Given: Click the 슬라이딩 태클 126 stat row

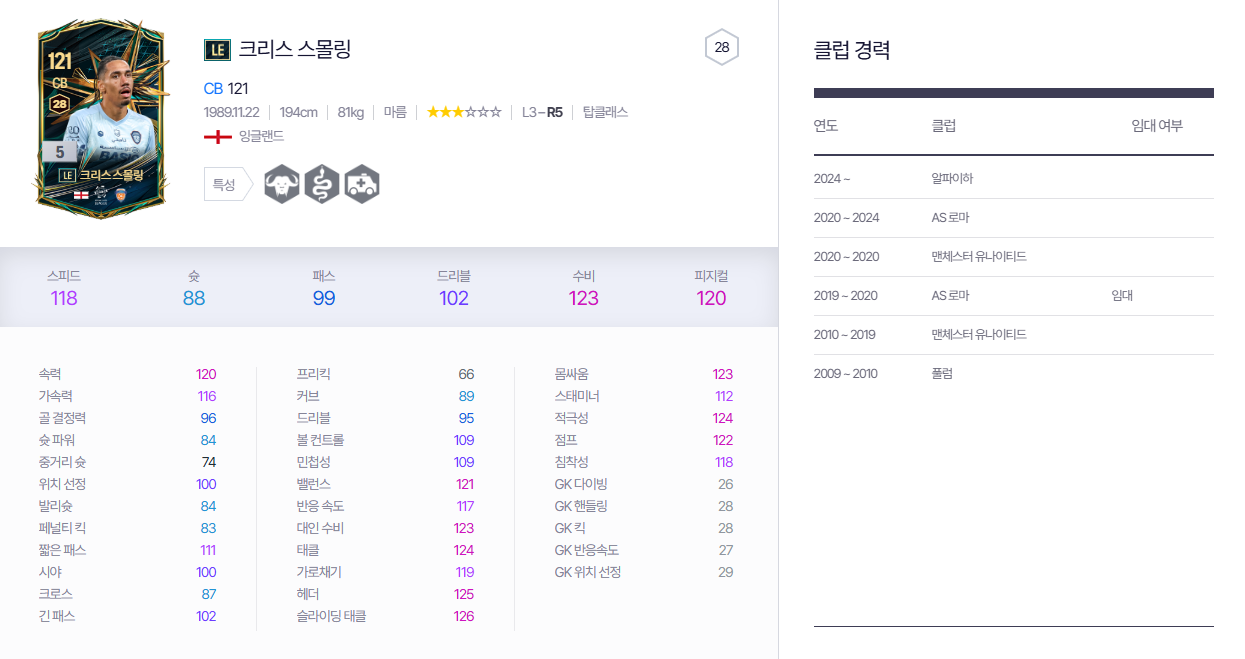Looking at the screenshot, I should (385, 616).
